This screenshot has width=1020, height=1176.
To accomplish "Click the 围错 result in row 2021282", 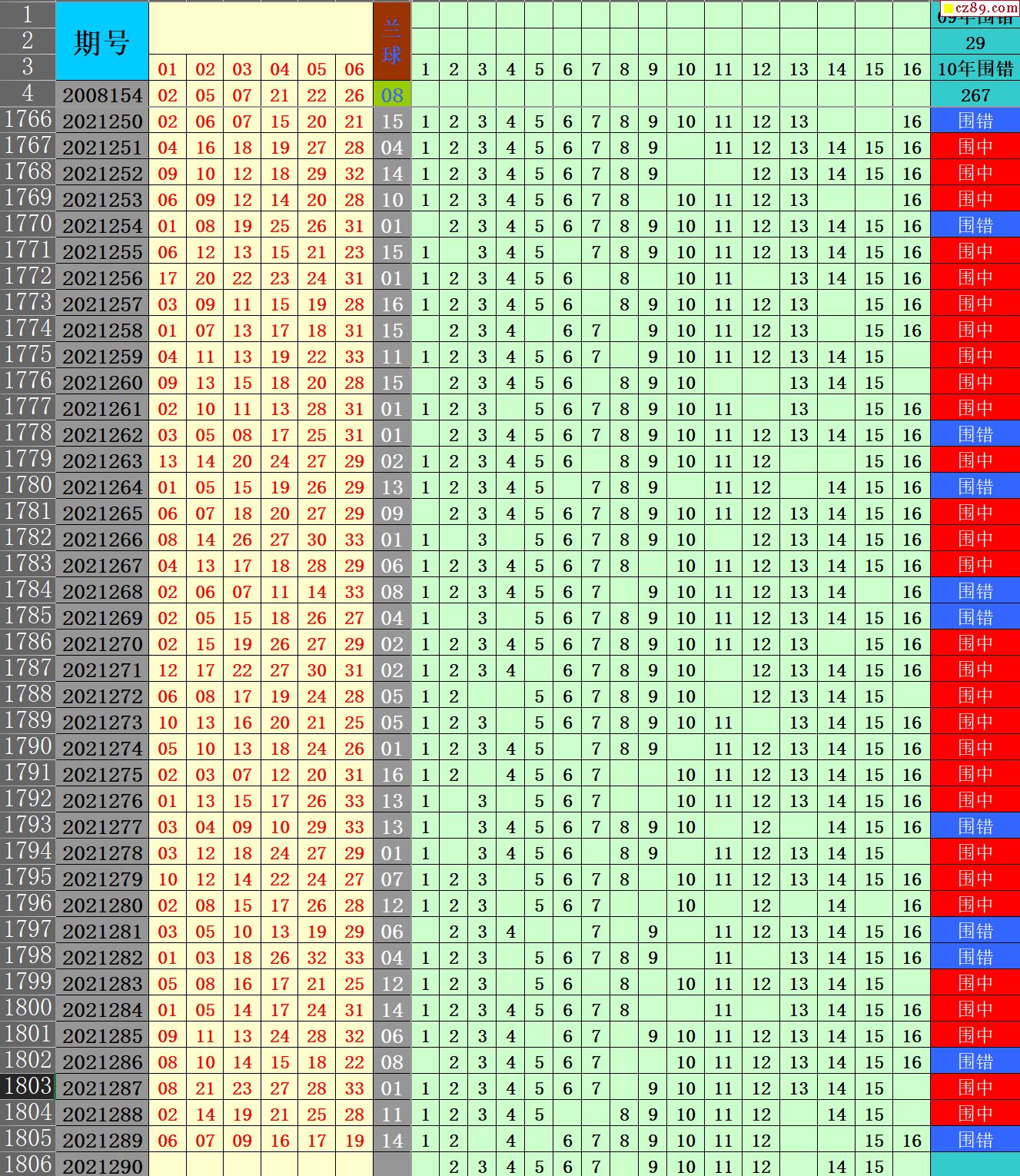I will click(x=975, y=957).
